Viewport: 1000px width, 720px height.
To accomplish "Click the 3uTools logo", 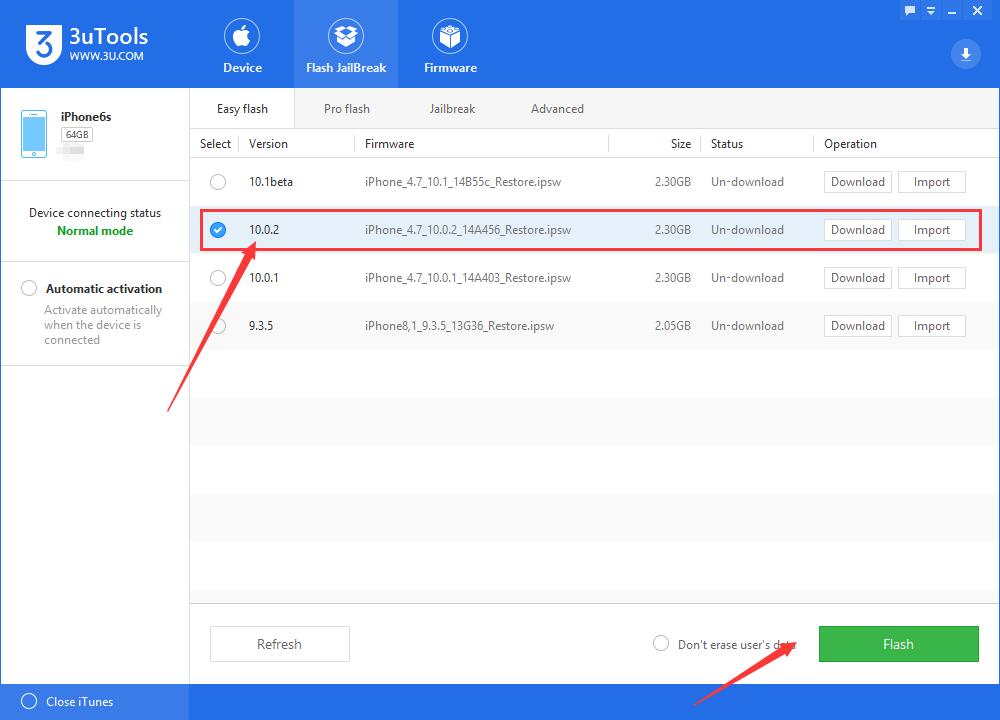I will pyautogui.click(x=44, y=44).
